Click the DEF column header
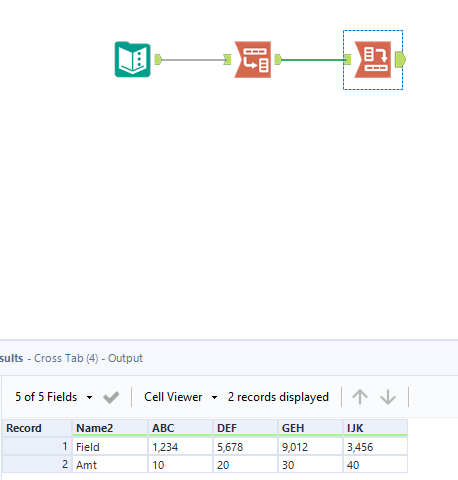The image size is (458, 480). coord(245,428)
